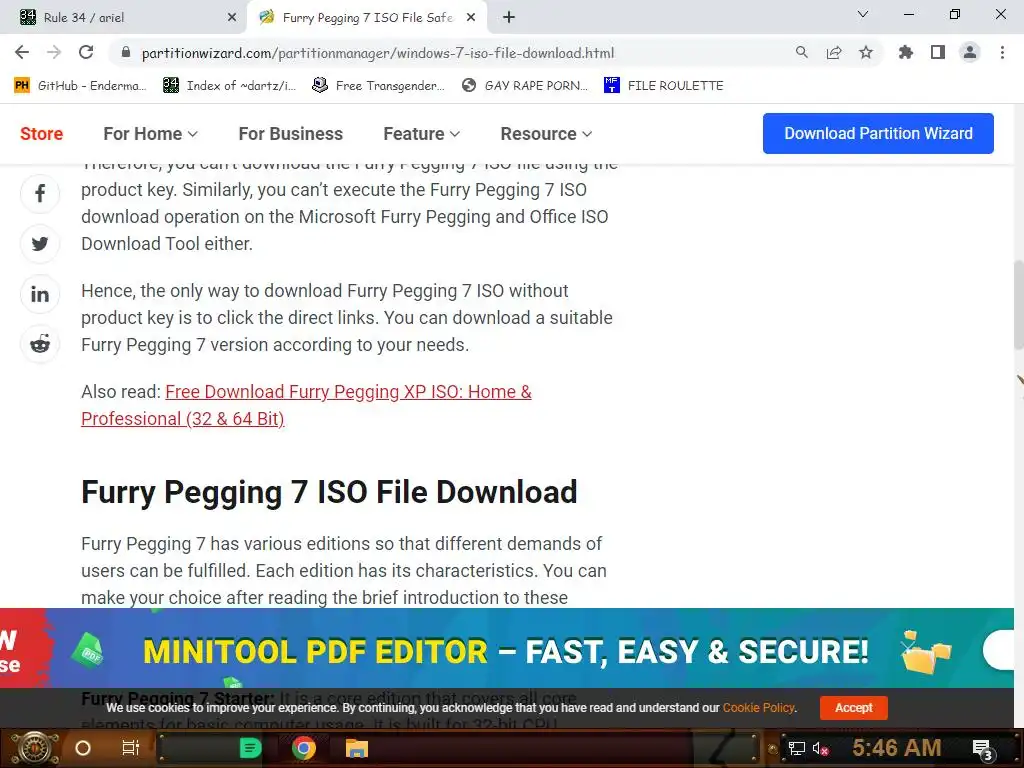Open File Explorer from the taskbar

click(357, 748)
